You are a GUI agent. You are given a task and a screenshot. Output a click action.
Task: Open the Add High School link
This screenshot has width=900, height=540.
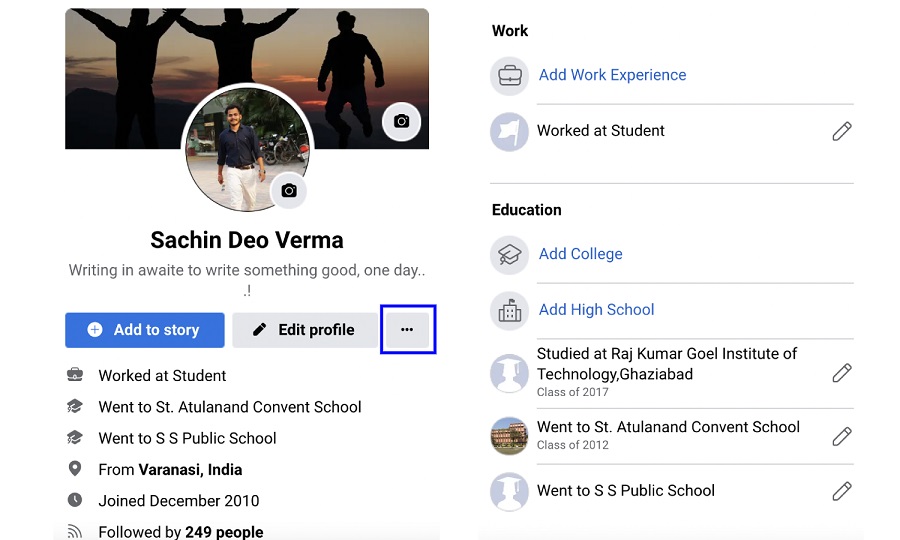tap(596, 309)
